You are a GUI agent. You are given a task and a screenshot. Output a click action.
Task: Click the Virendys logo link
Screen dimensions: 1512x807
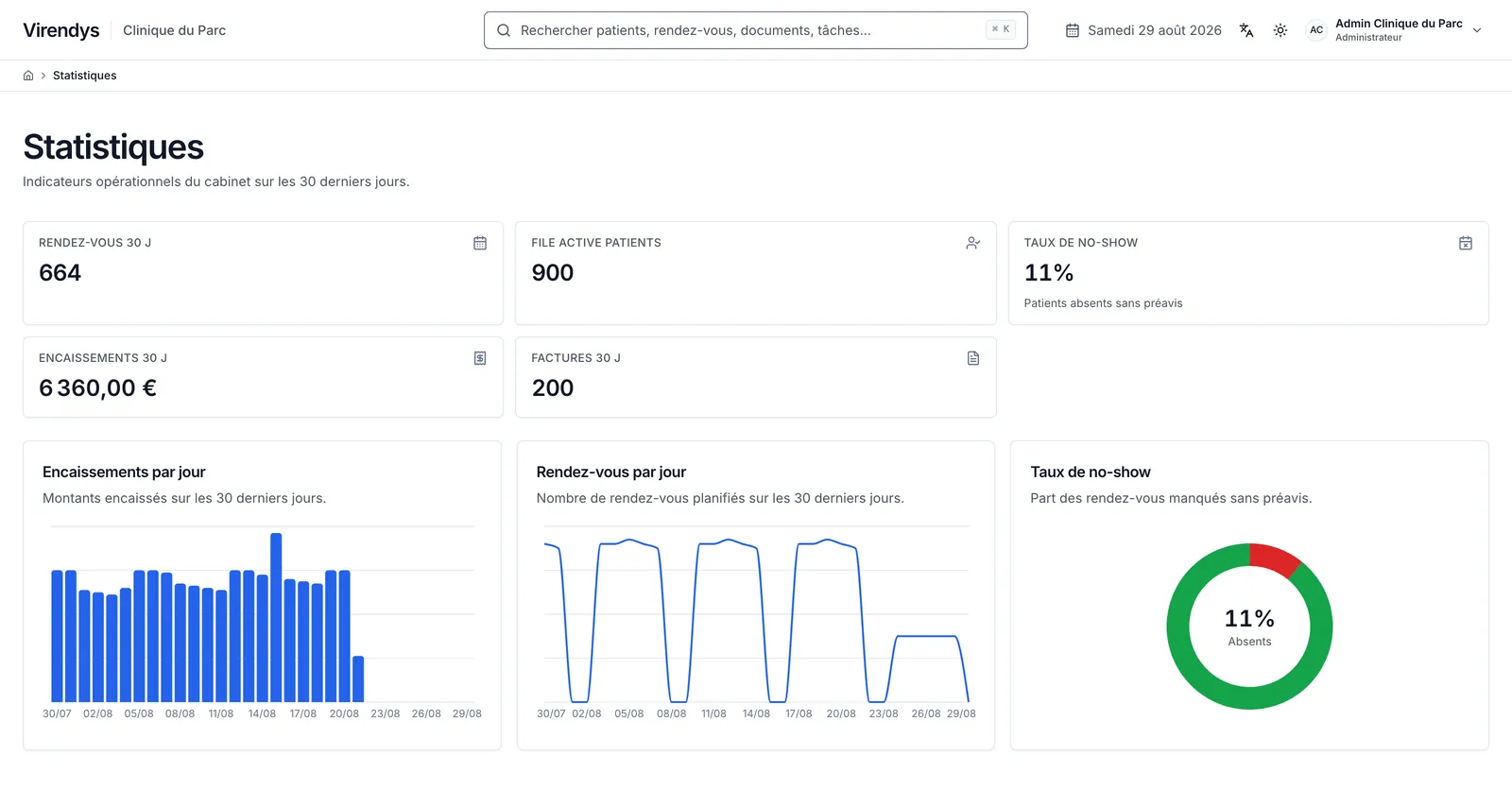click(x=61, y=30)
